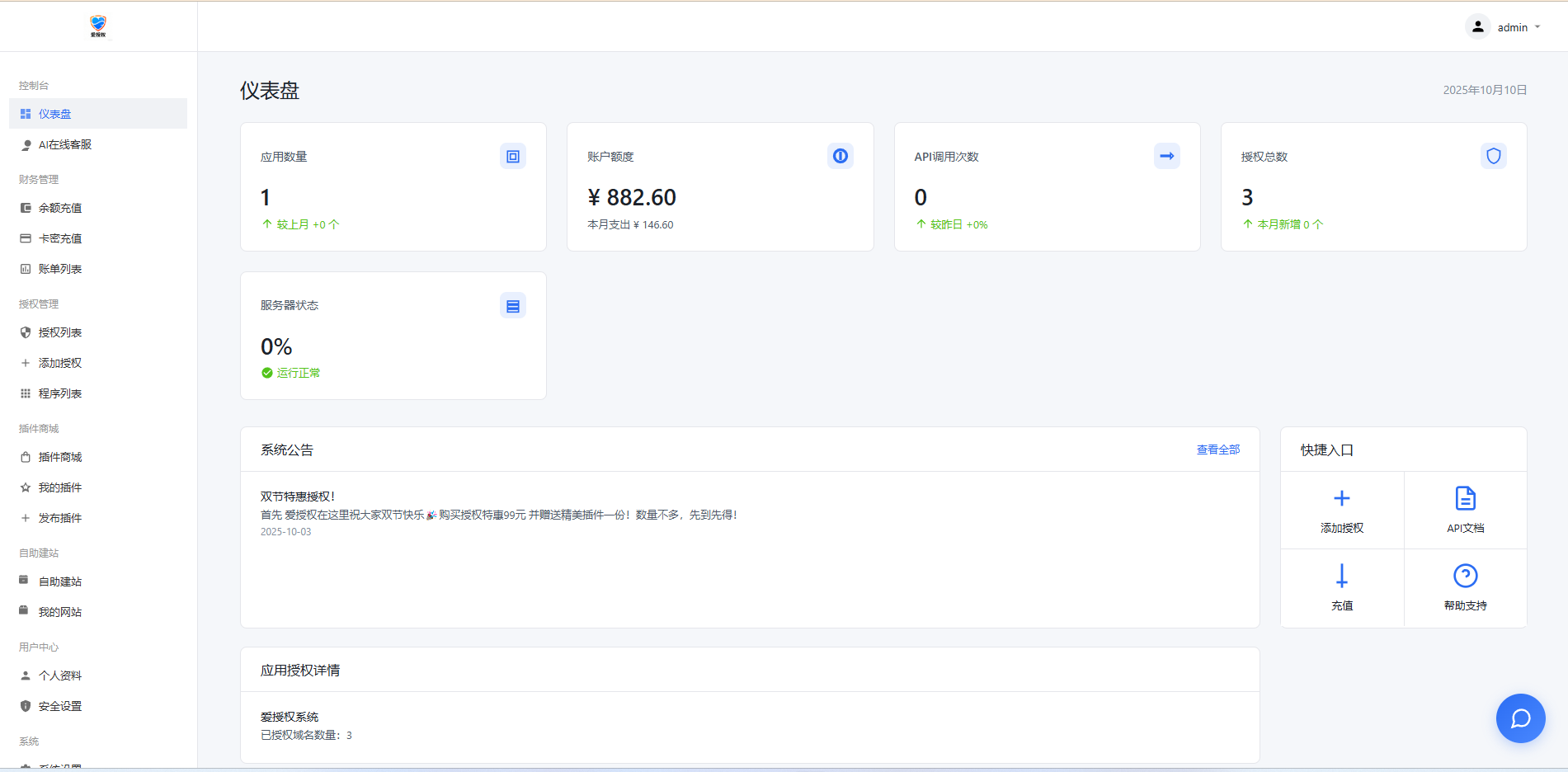
Task: Open AI在线客服 in the sidebar
Action: (65, 145)
